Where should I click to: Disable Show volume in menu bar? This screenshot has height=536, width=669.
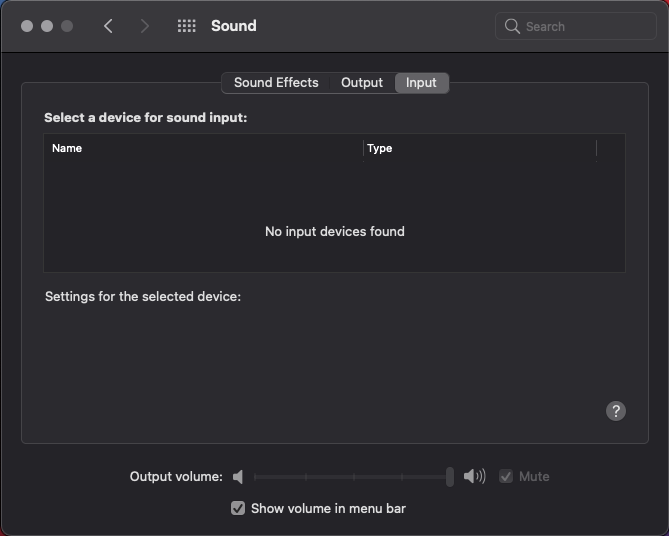[238, 508]
